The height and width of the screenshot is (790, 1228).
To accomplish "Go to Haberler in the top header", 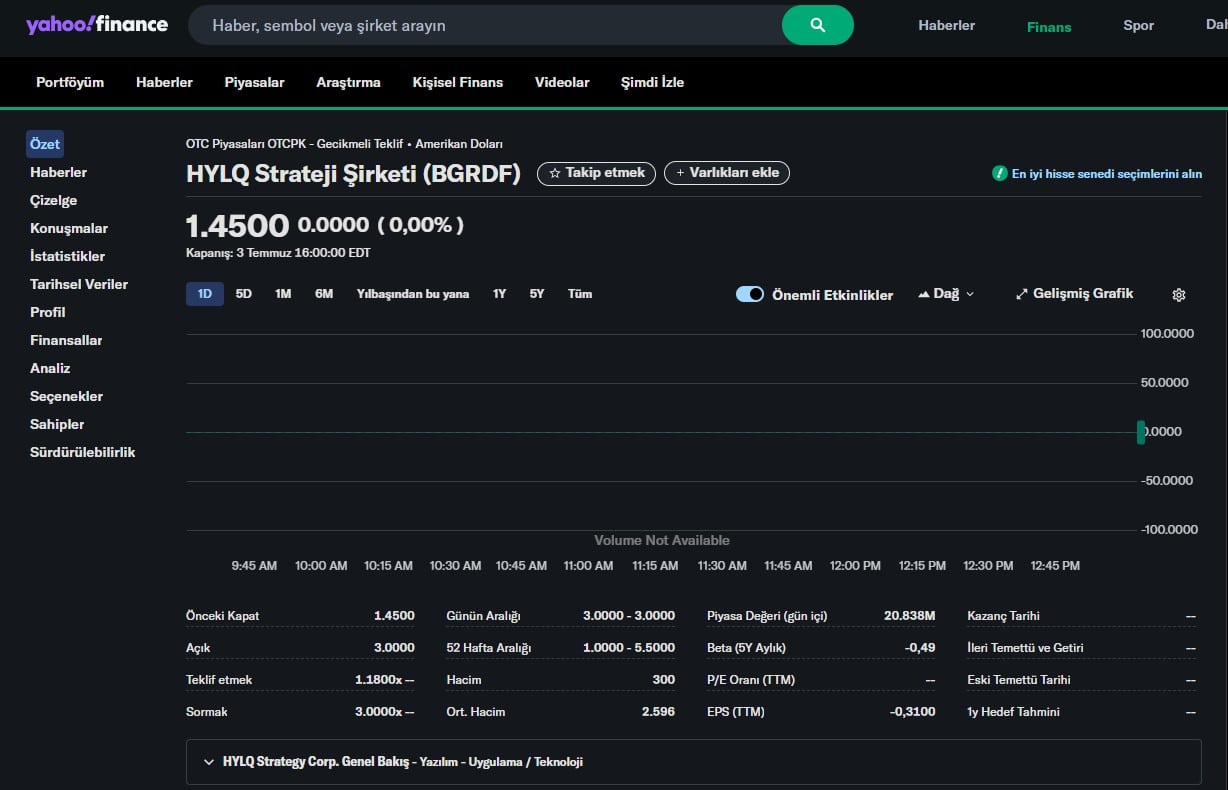I will point(947,25).
